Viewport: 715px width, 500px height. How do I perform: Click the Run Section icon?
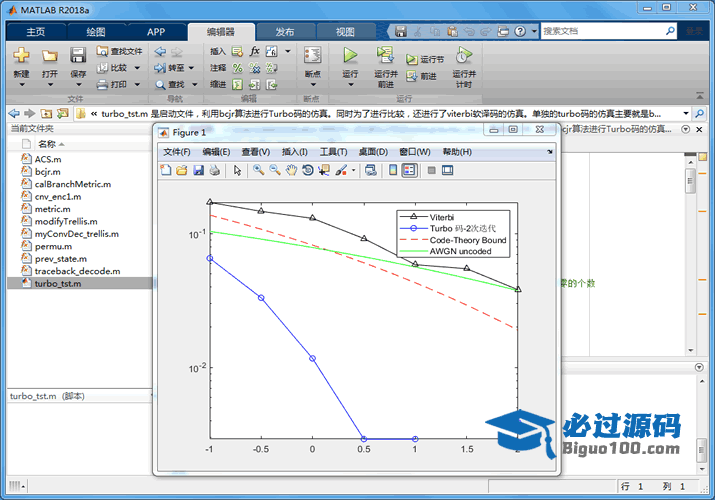pos(412,60)
